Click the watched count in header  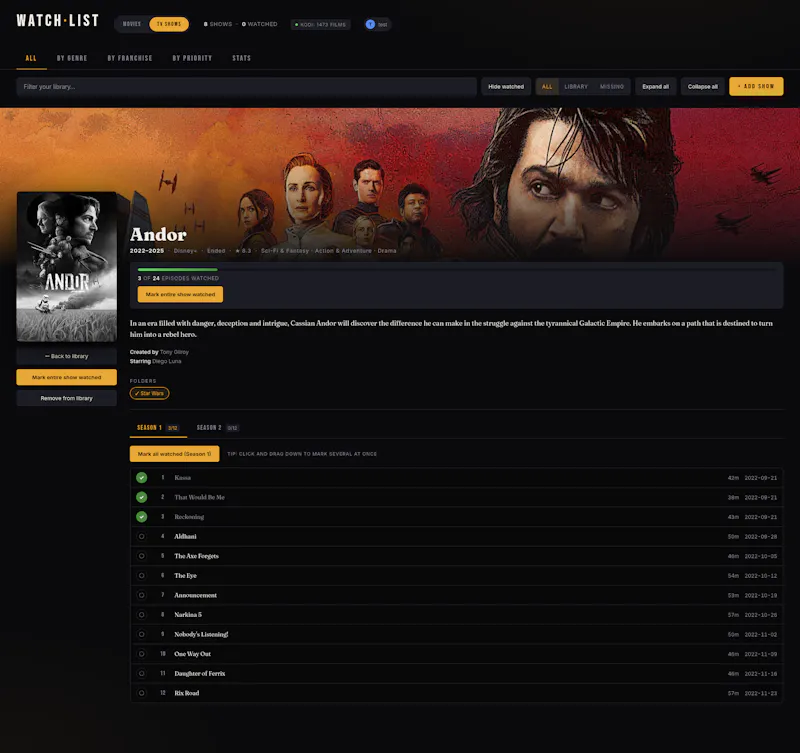[260, 24]
